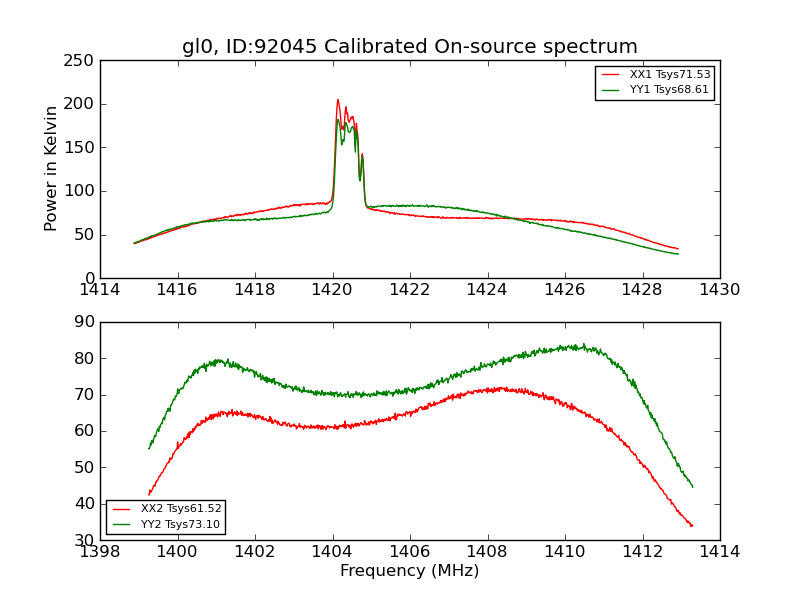Click the bottom plot y-axis tick label 70
Screen dimensions: 800x600
84,395
